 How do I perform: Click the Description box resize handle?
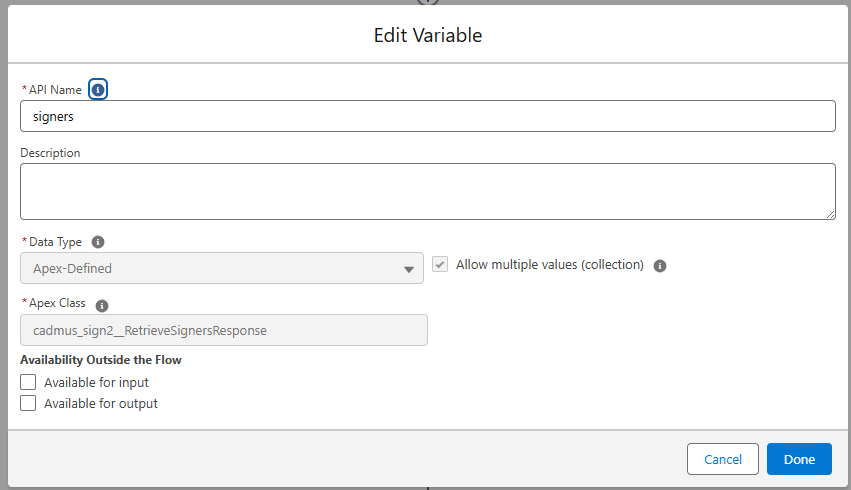(830, 214)
